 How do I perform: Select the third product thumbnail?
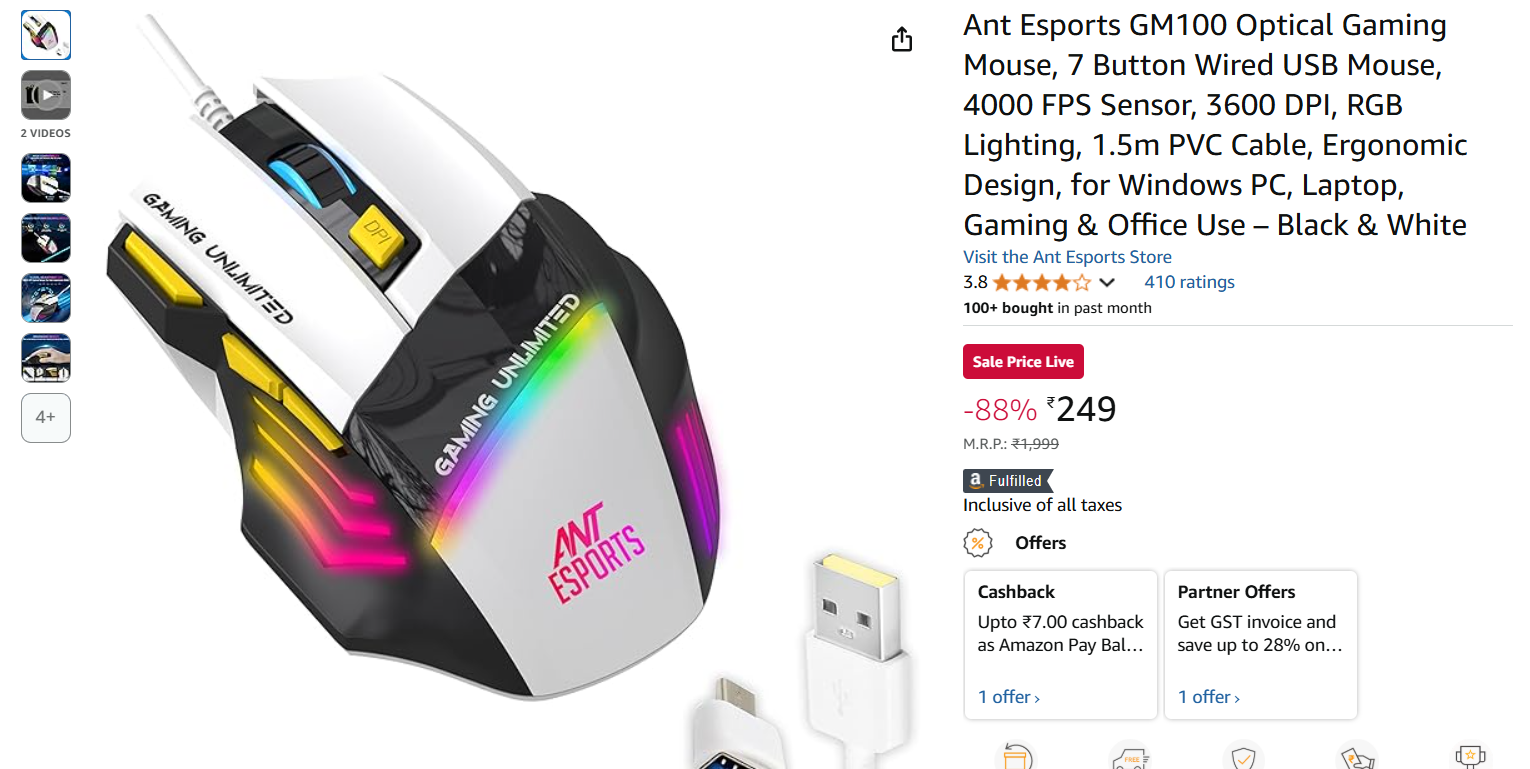(x=46, y=178)
